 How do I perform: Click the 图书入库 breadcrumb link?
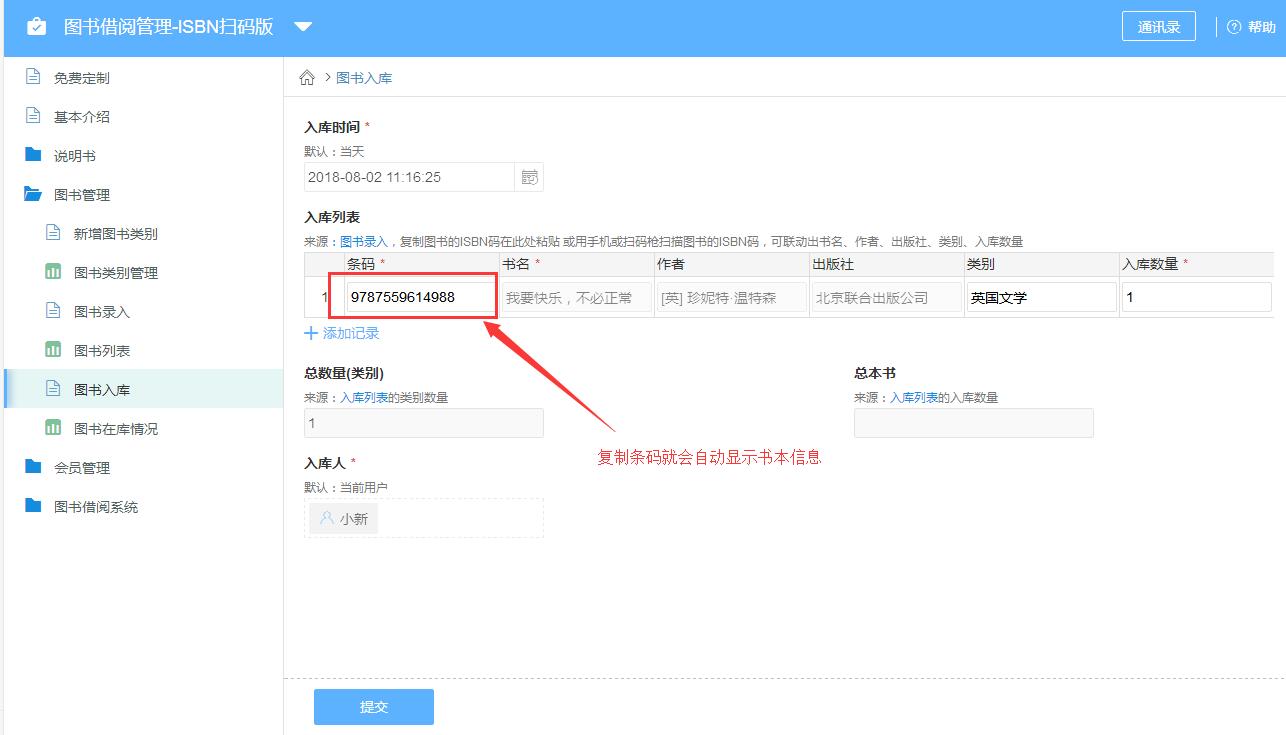[364, 78]
